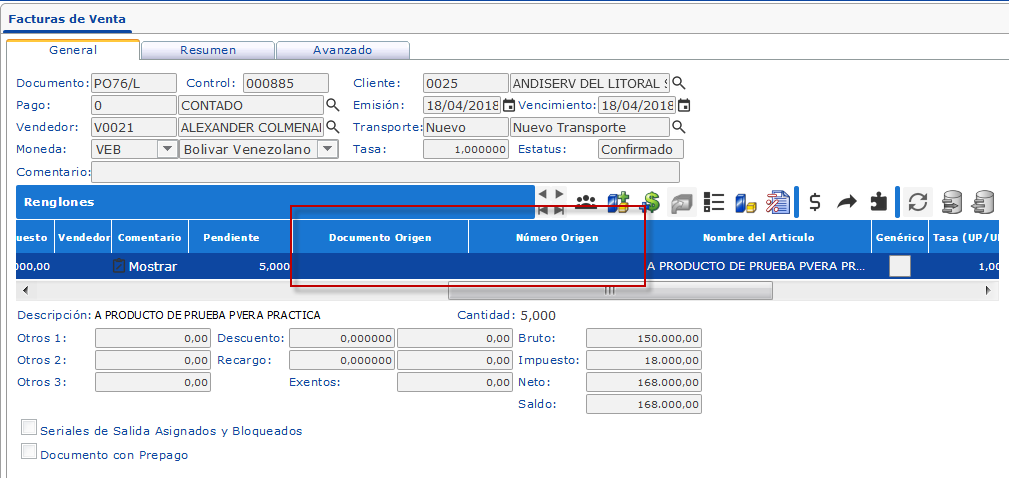Expand the Bolivar Venezolano currency dropdown
The width and height of the screenshot is (1009, 478).
pos(327,149)
